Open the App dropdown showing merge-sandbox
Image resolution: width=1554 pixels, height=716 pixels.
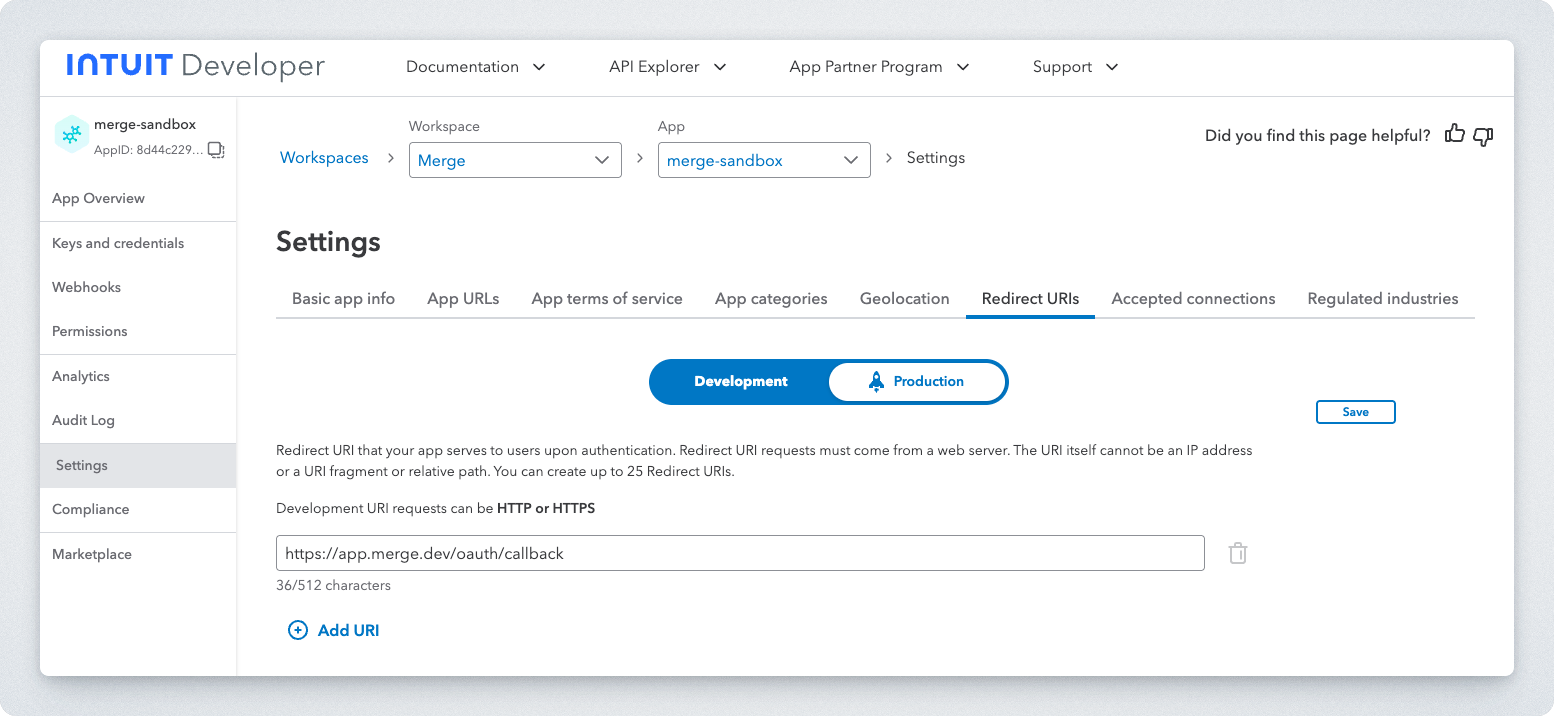[763, 160]
